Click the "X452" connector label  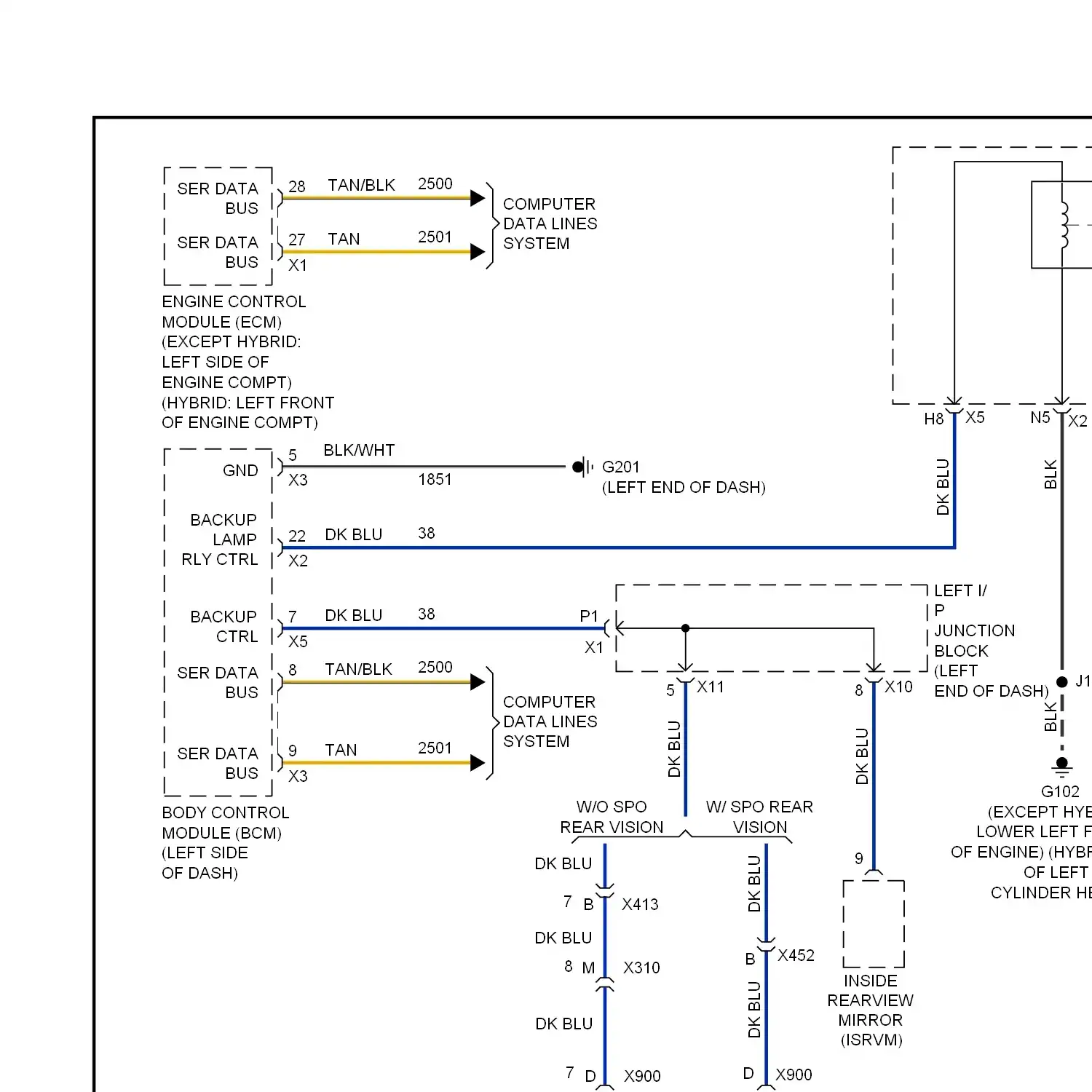pos(796,955)
